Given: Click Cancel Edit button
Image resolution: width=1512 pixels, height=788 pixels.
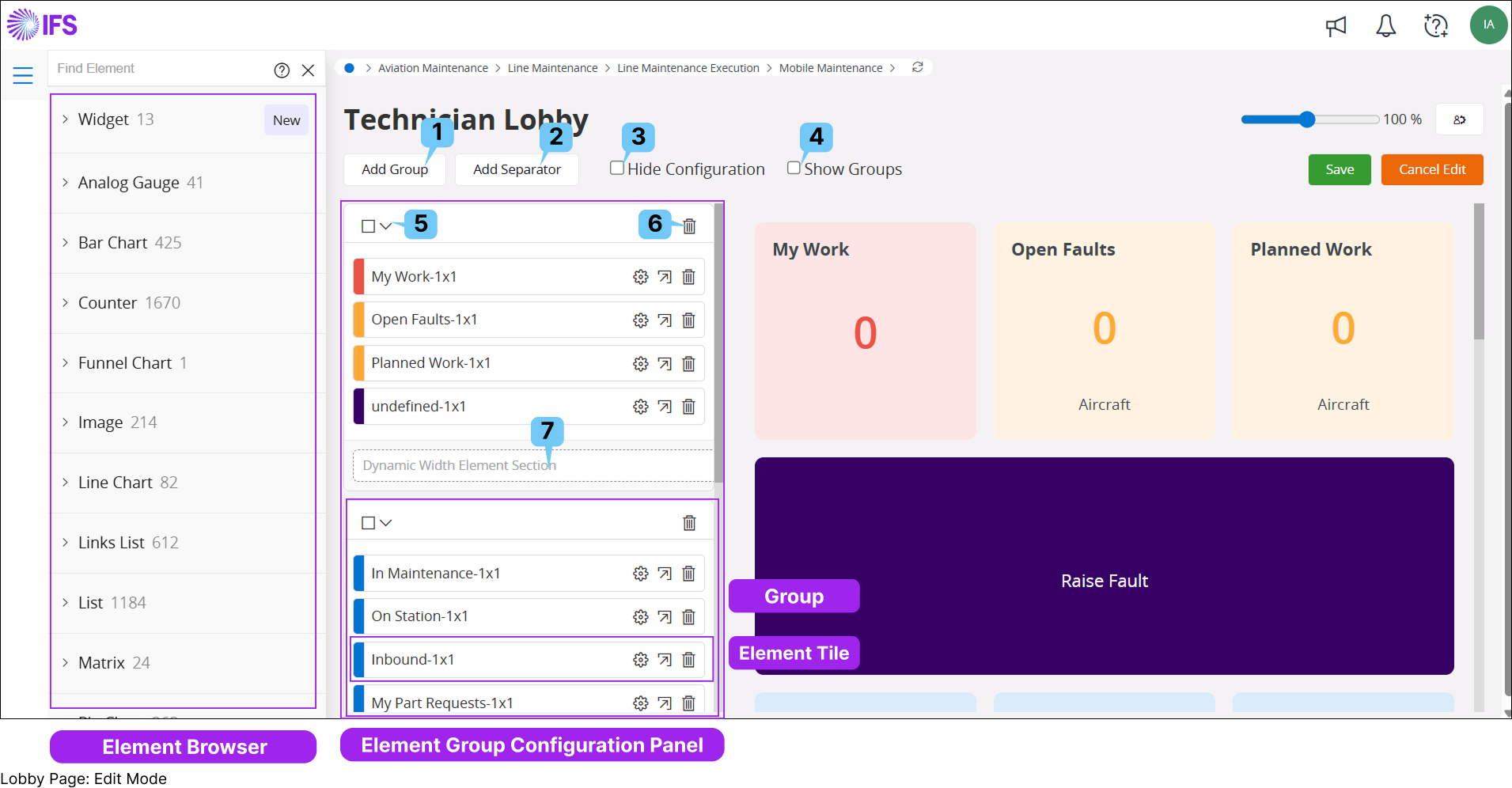Looking at the screenshot, I should pos(1432,169).
